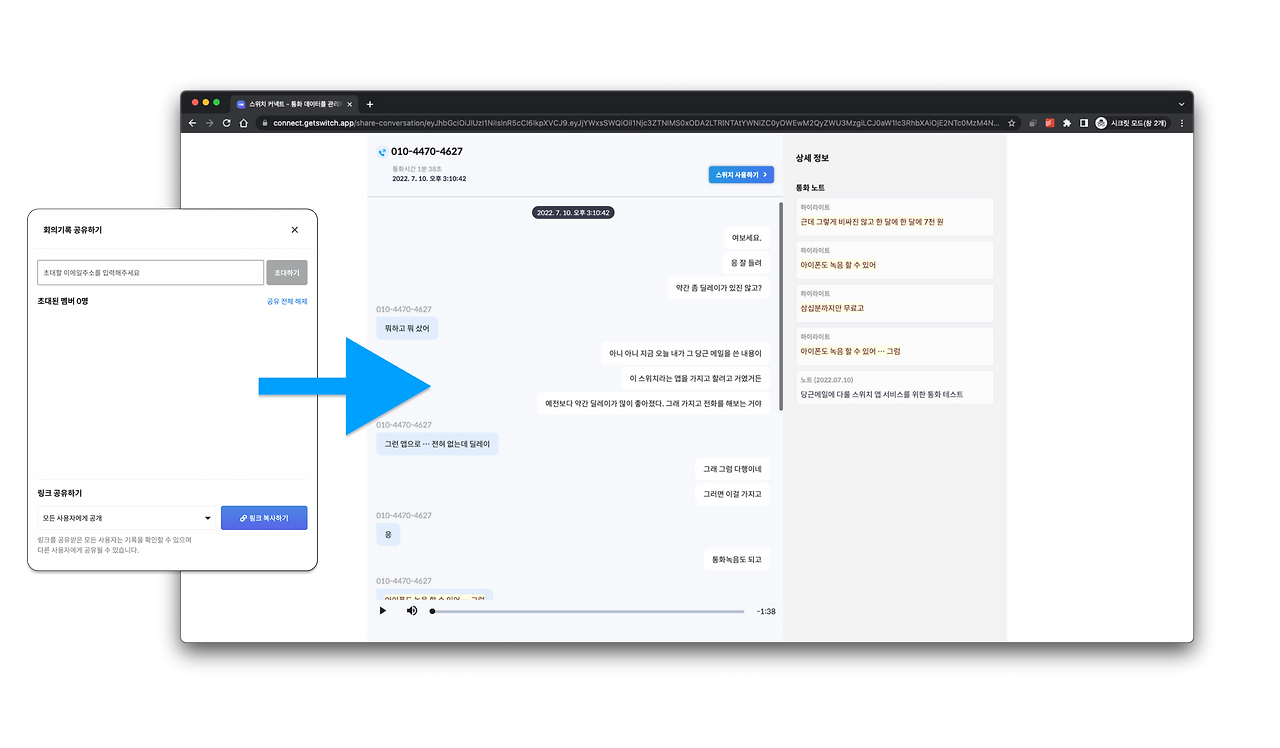The height and width of the screenshot is (748, 1280).
Task: Toggle the browser side panel icon
Action: coord(1083,123)
